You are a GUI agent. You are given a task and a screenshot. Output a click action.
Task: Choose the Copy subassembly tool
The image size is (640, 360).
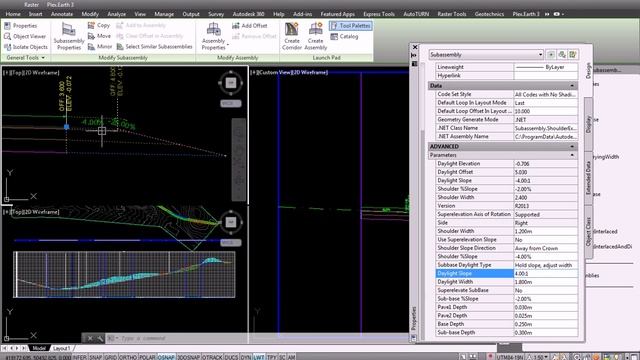pyautogui.click(x=99, y=25)
